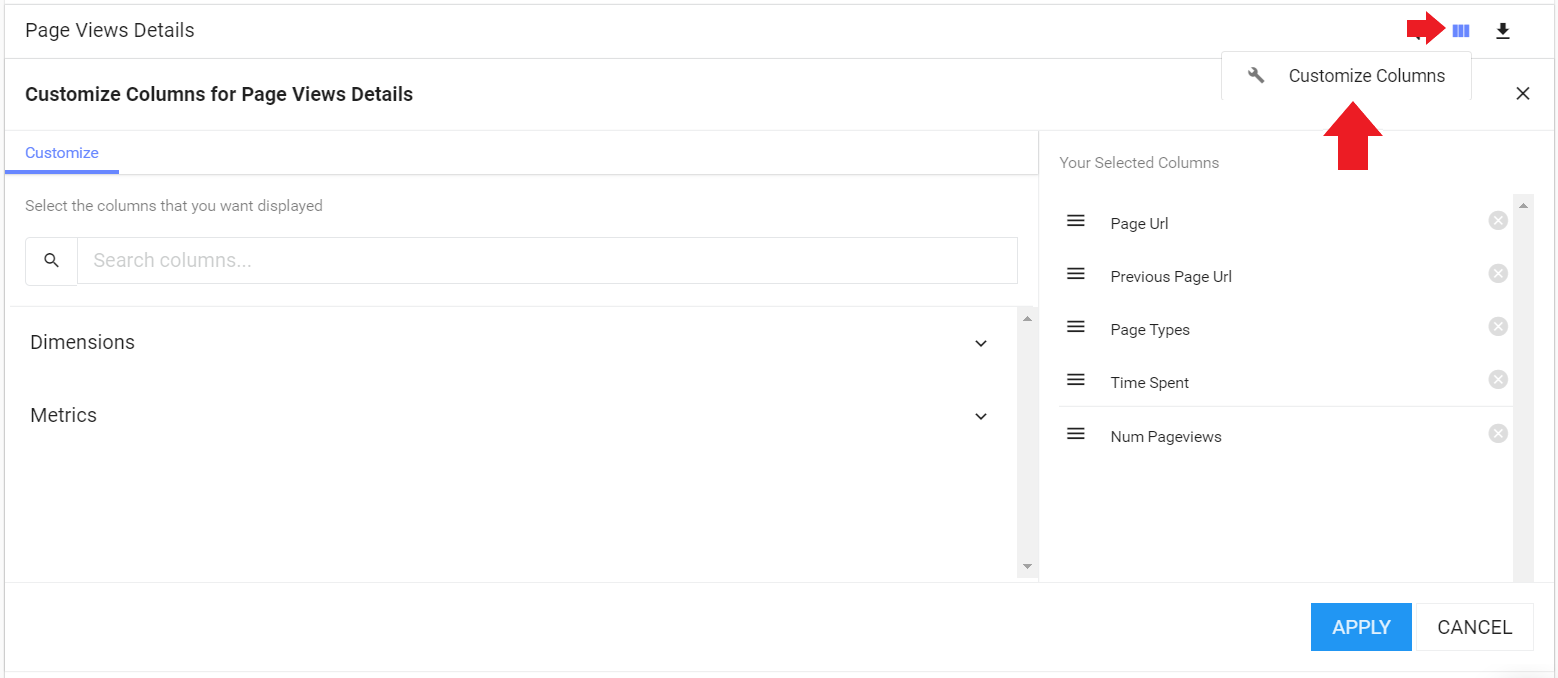Grab the Page Url reorder handle

pyautogui.click(x=1076, y=221)
